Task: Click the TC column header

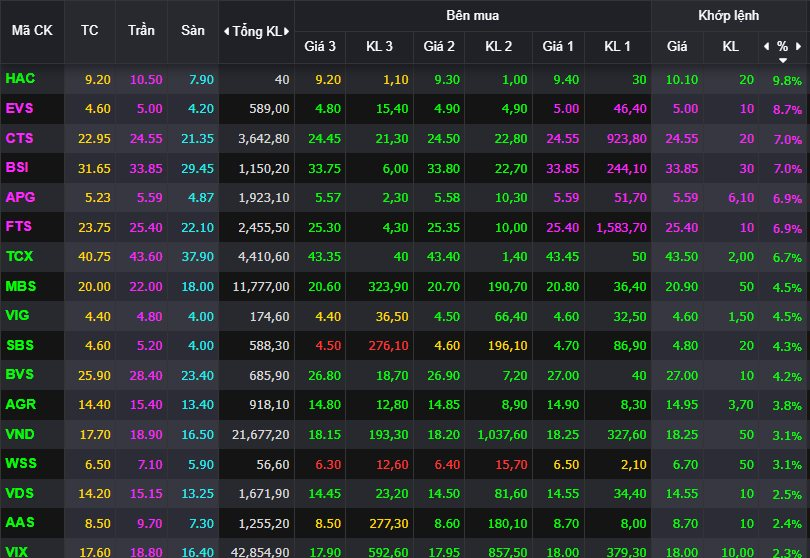Action: point(89,30)
